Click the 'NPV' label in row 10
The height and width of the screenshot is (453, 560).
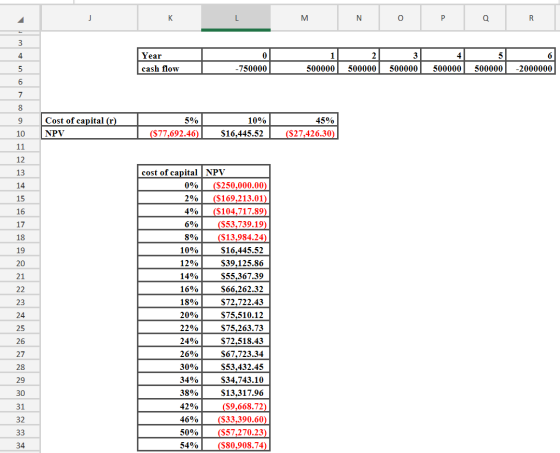click(x=89, y=133)
